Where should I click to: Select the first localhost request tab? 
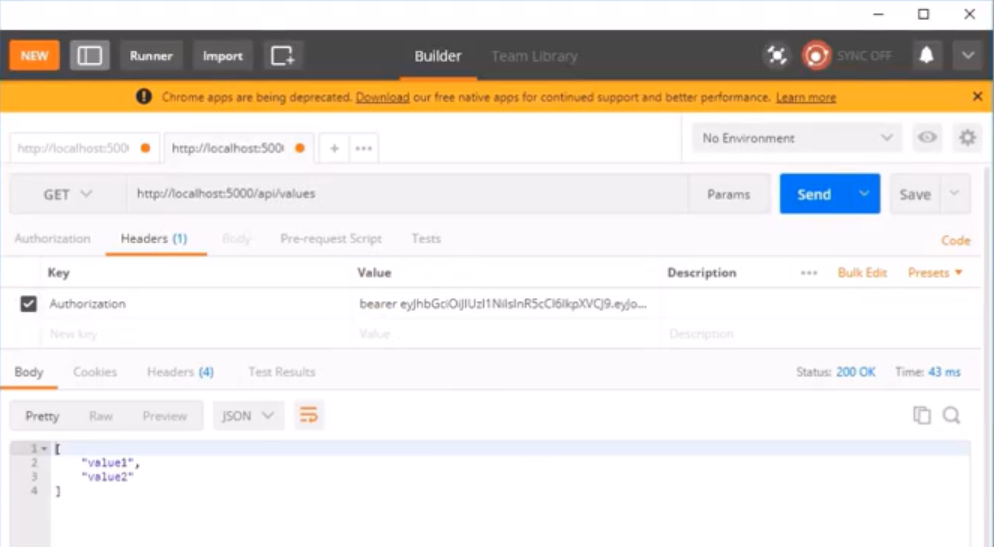(x=84, y=148)
